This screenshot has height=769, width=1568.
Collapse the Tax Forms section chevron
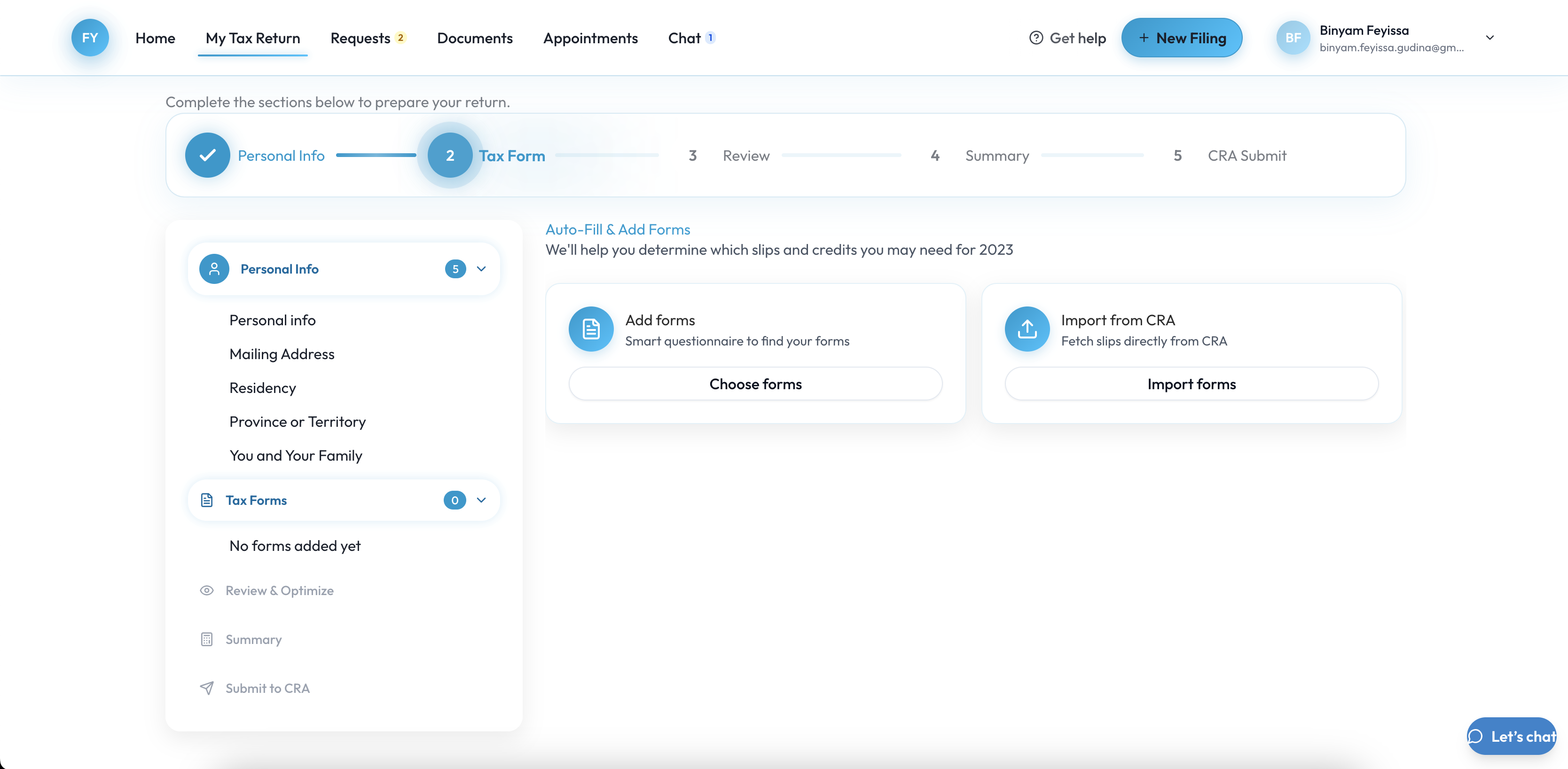481,501
